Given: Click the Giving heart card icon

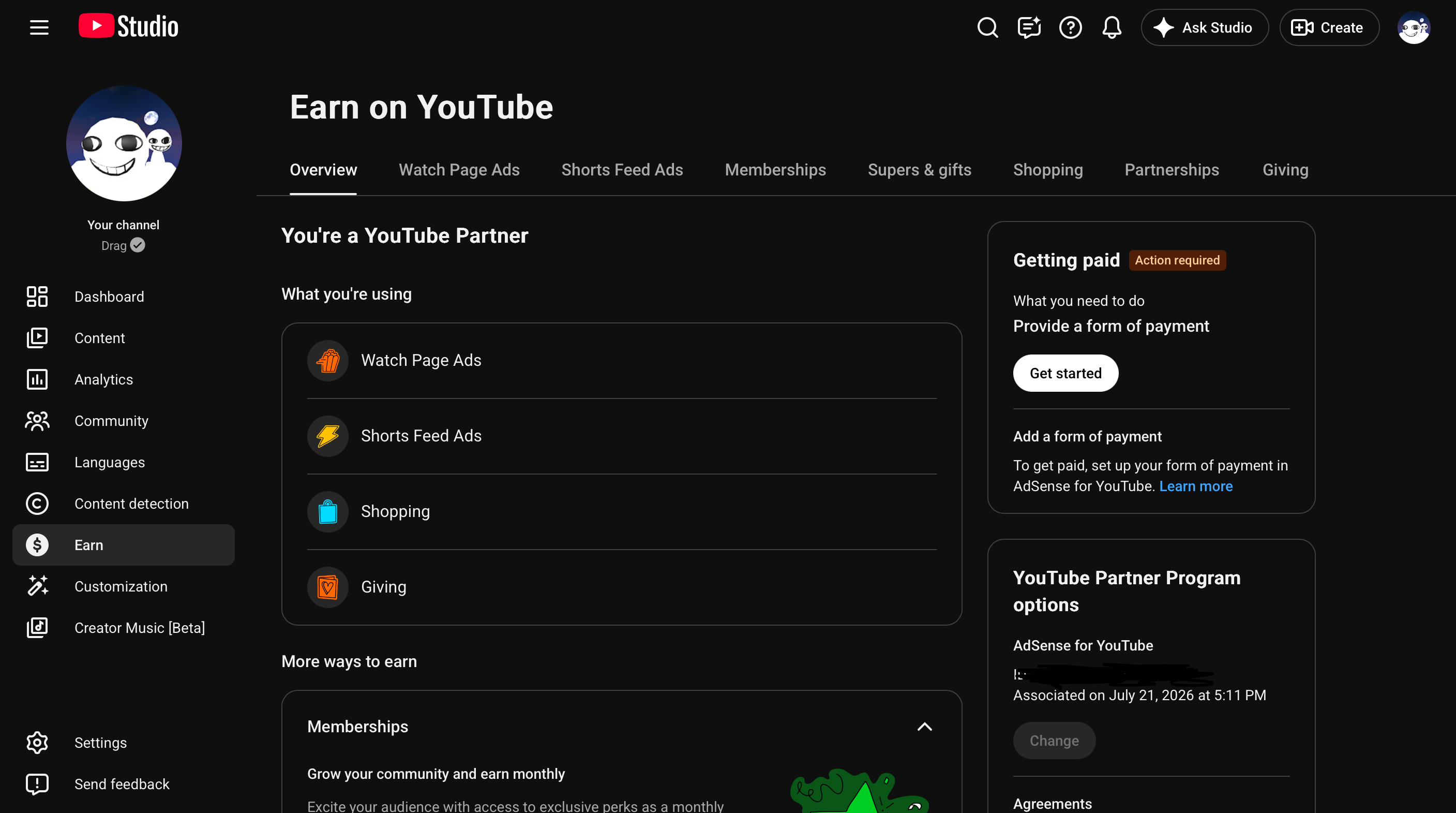Looking at the screenshot, I should click(x=328, y=587).
